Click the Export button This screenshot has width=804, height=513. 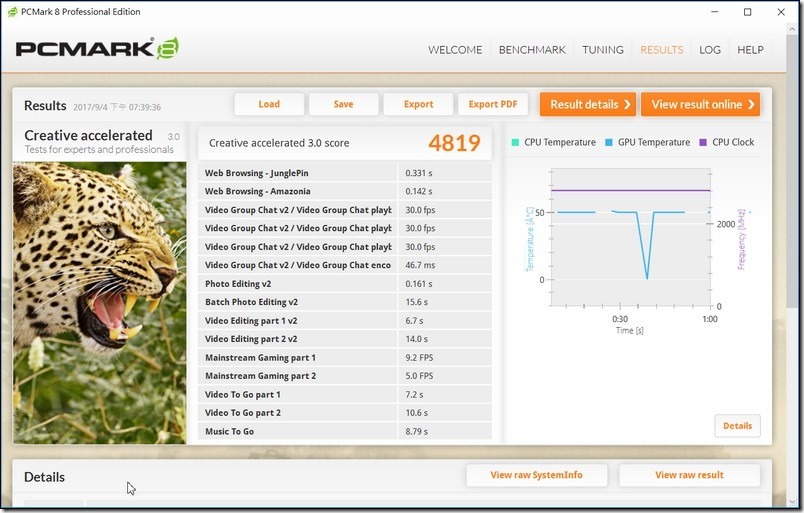(x=418, y=104)
